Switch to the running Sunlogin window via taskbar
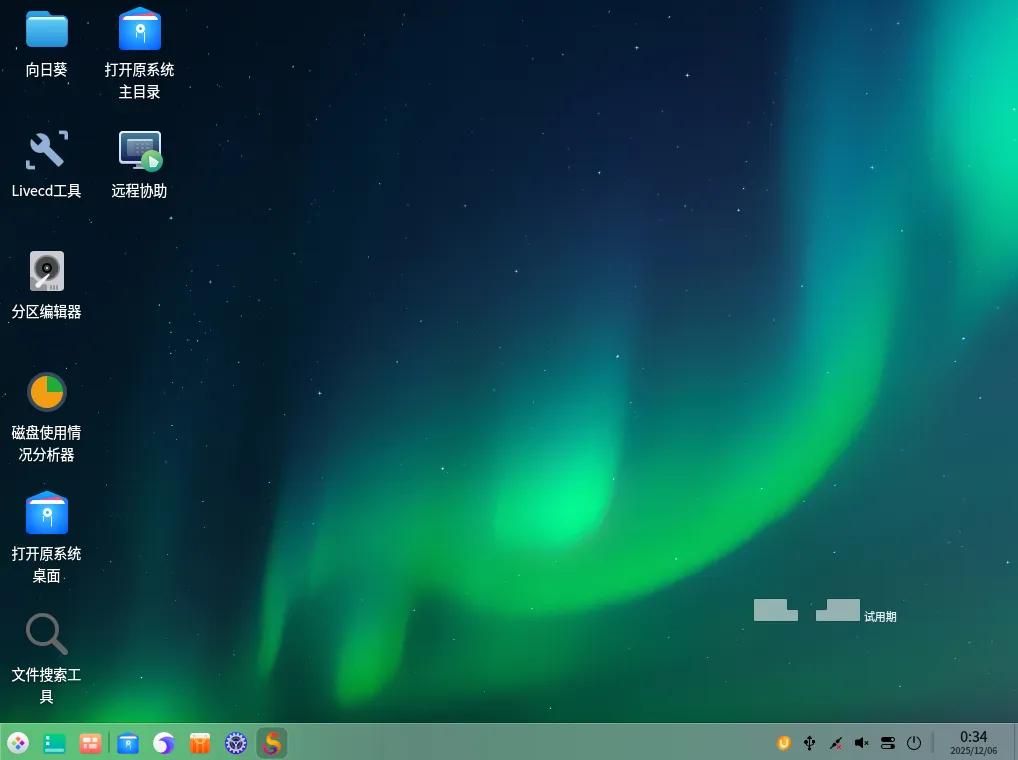1018x760 pixels. (271, 743)
